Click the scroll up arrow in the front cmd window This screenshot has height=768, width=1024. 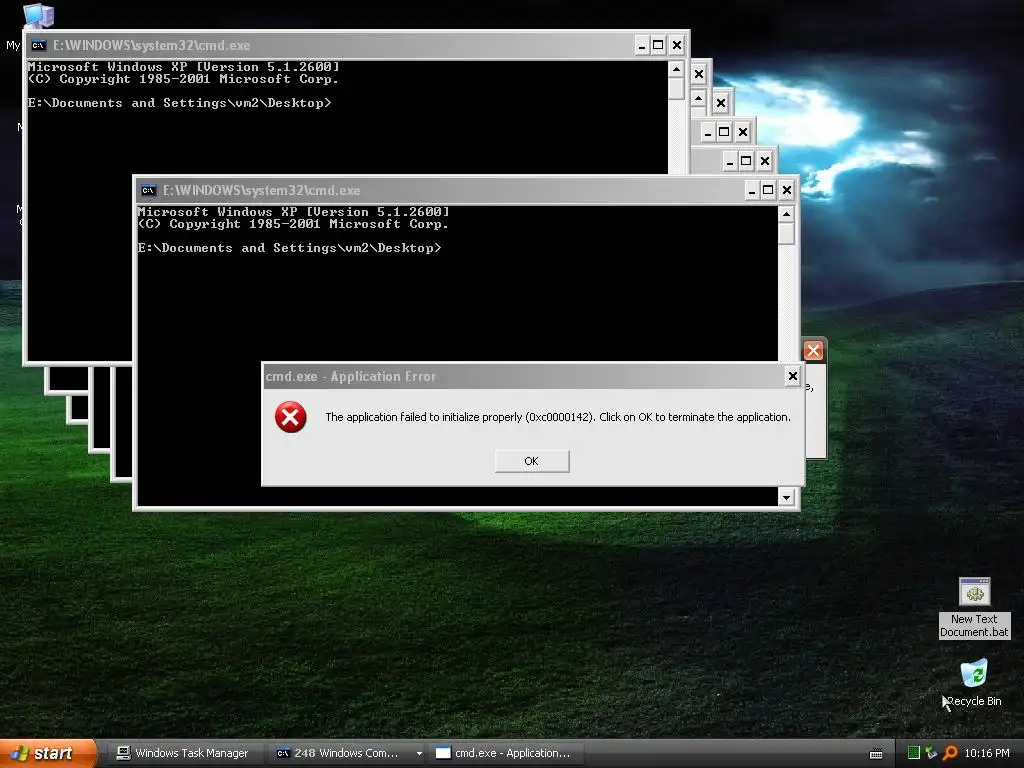[x=786, y=214]
